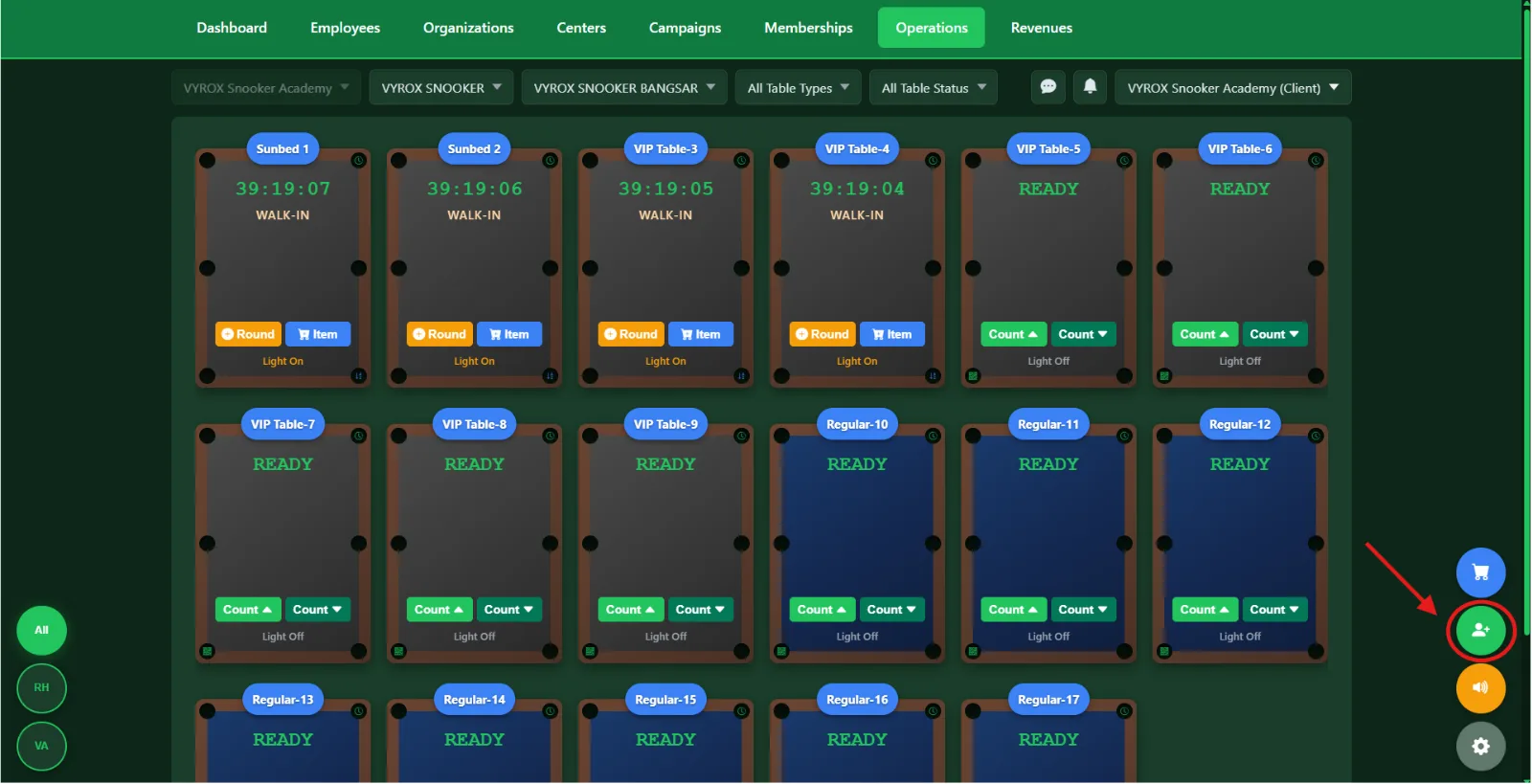The width and height of the screenshot is (1532, 784).
Task: Click the orange speaker announcement button
Action: pyautogui.click(x=1480, y=689)
